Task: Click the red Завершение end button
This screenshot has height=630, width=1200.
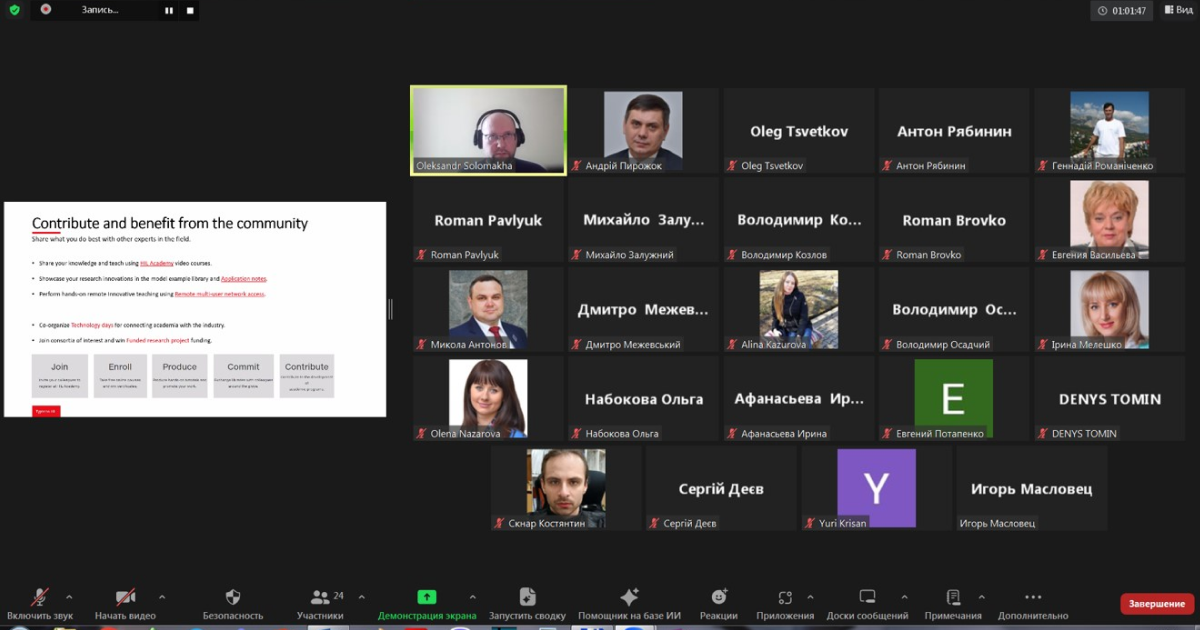Action: 1157,603
